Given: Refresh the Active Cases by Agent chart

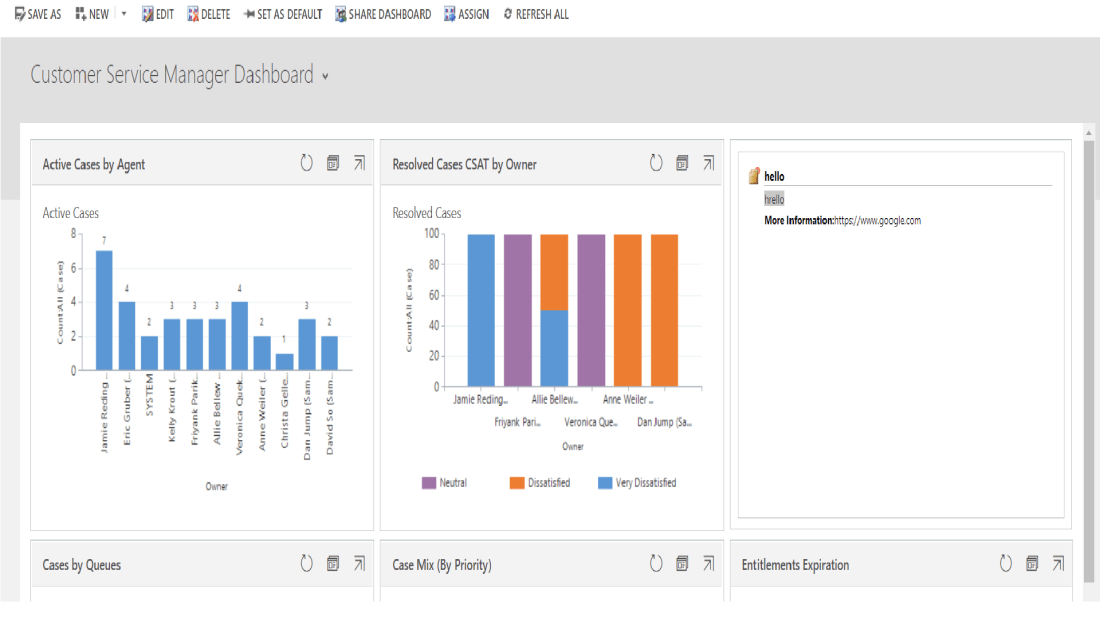Looking at the screenshot, I should 307,164.
